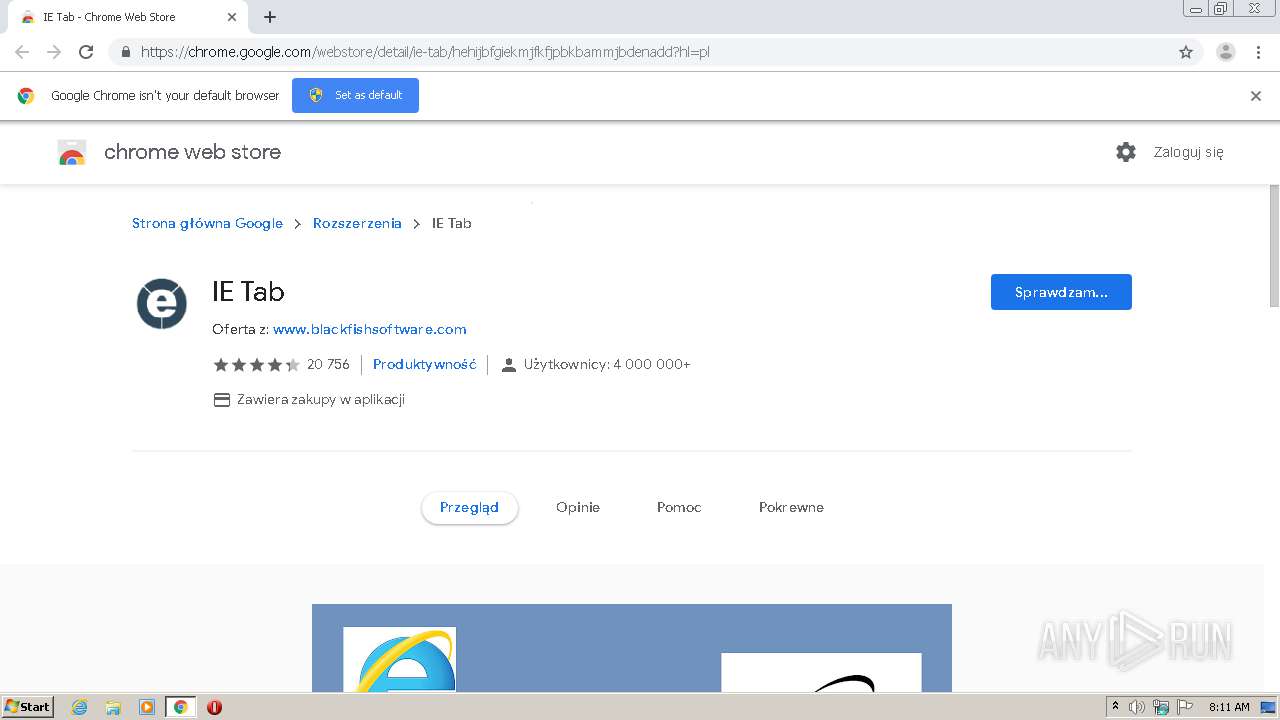The height and width of the screenshot is (720, 1280).
Task: Close the IE Tab - Chrome Web Store tab
Action: pos(232,17)
